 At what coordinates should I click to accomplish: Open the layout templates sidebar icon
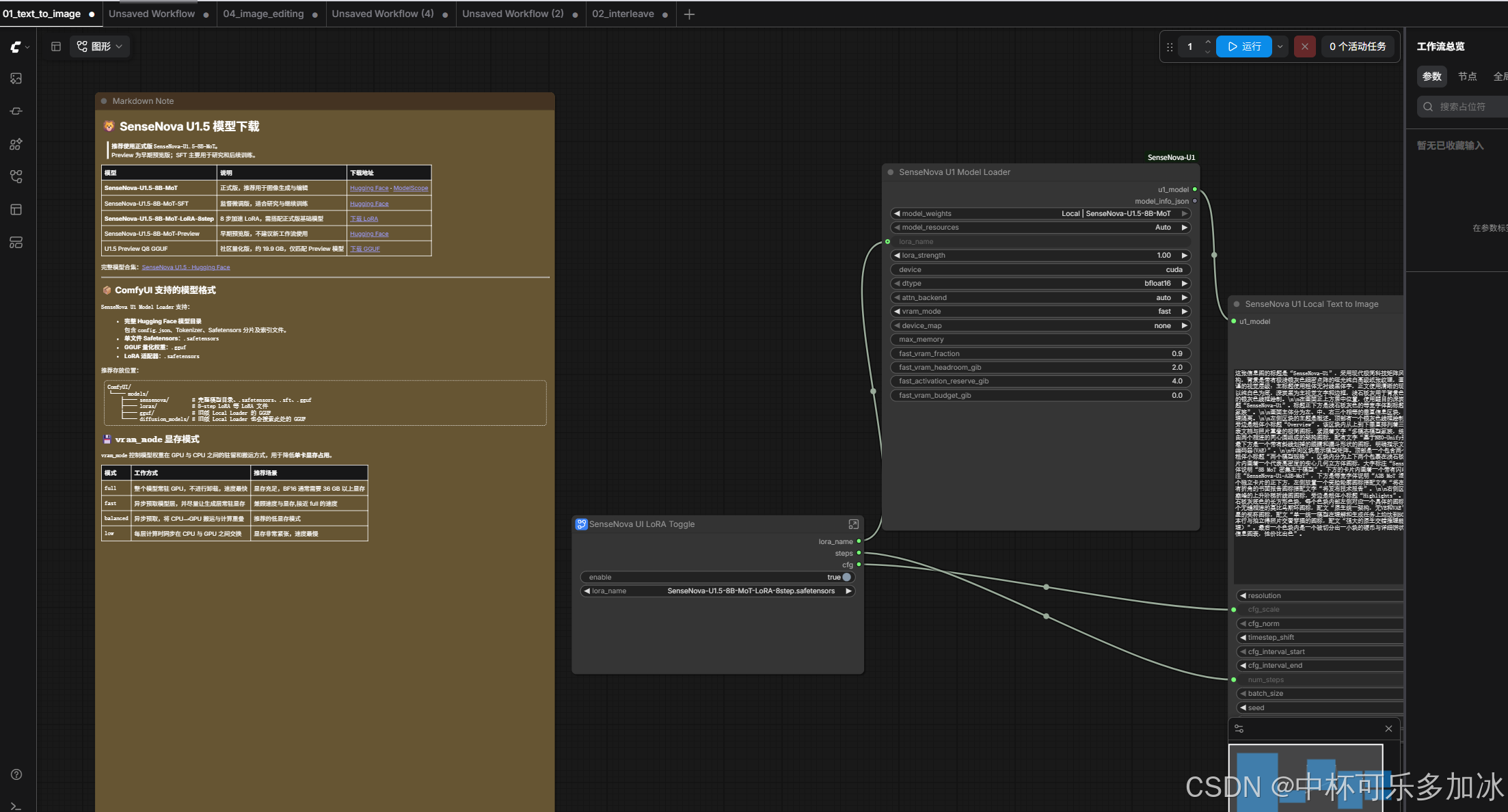point(16,210)
